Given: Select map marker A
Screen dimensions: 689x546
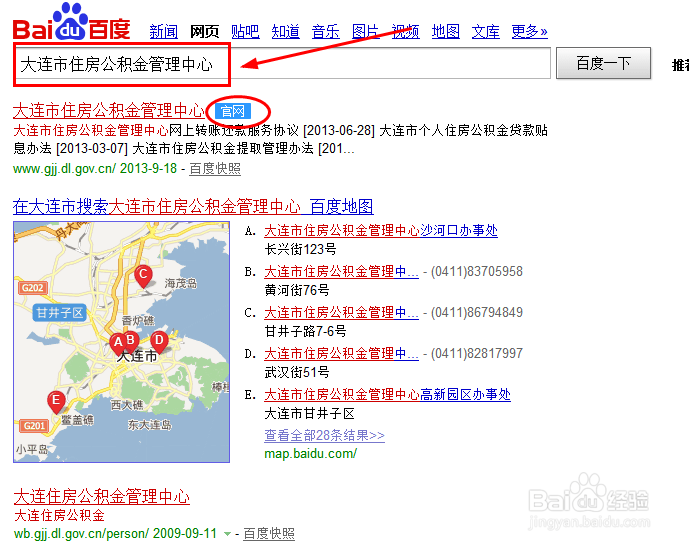Looking at the screenshot, I should pos(118,343).
